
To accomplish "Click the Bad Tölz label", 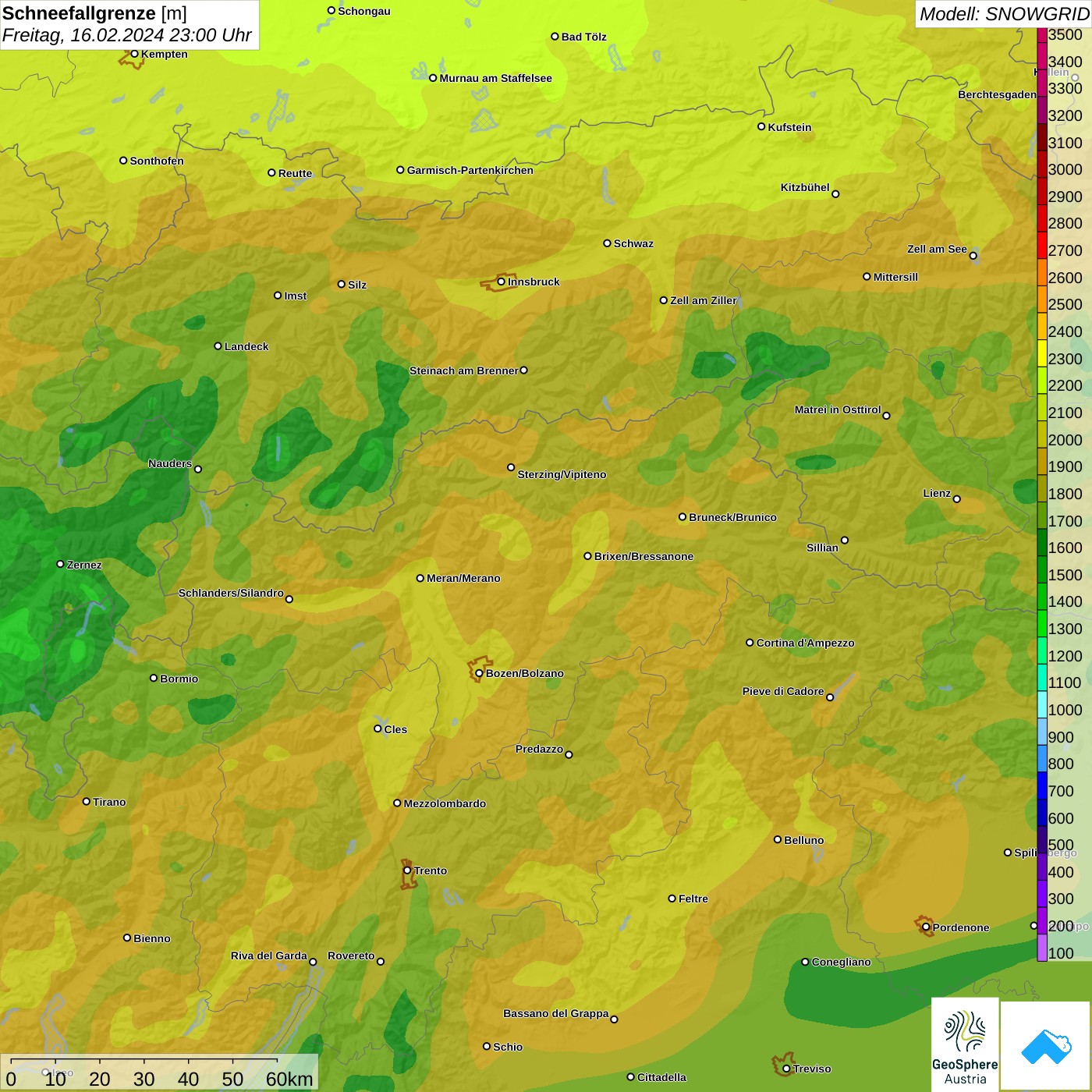I will (x=584, y=37).
